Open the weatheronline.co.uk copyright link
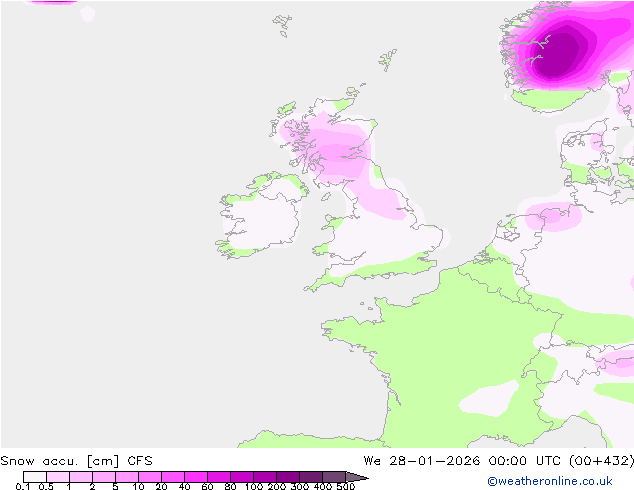The height and width of the screenshot is (490, 634). (x=549, y=481)
